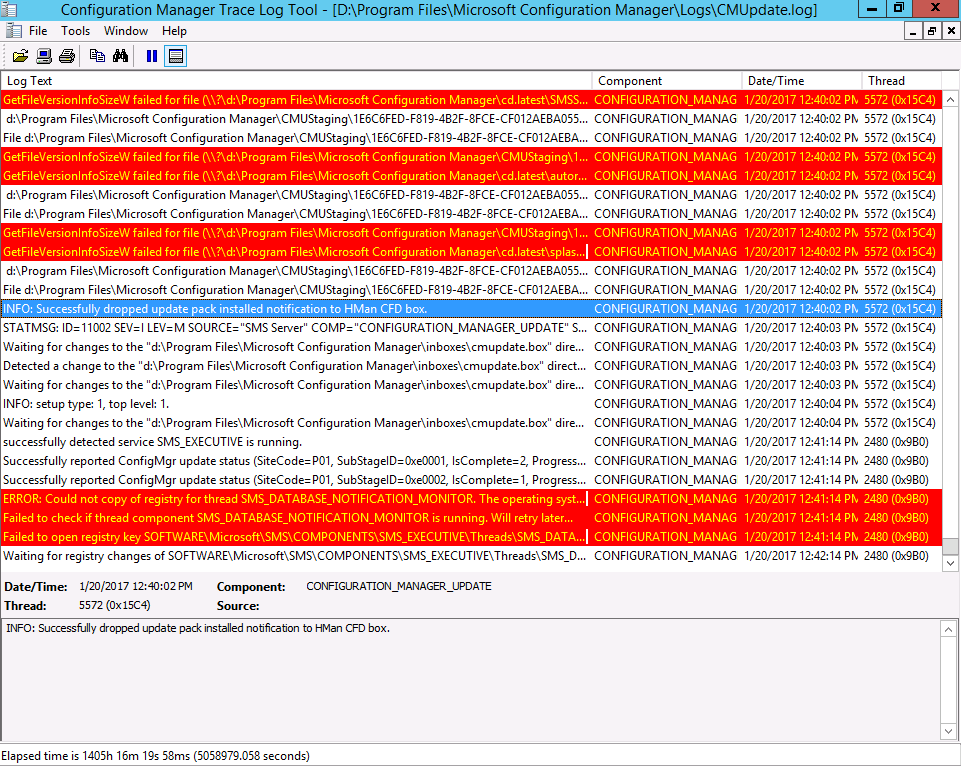Toggle the Pause button in the toolbar
This screenshot has height=766, width=961.
[x=151, y=56]
